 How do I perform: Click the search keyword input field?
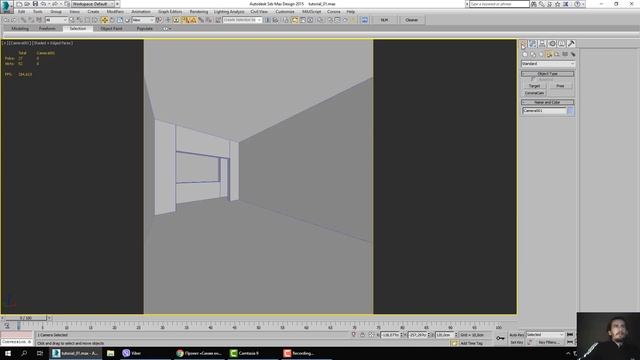499,4
